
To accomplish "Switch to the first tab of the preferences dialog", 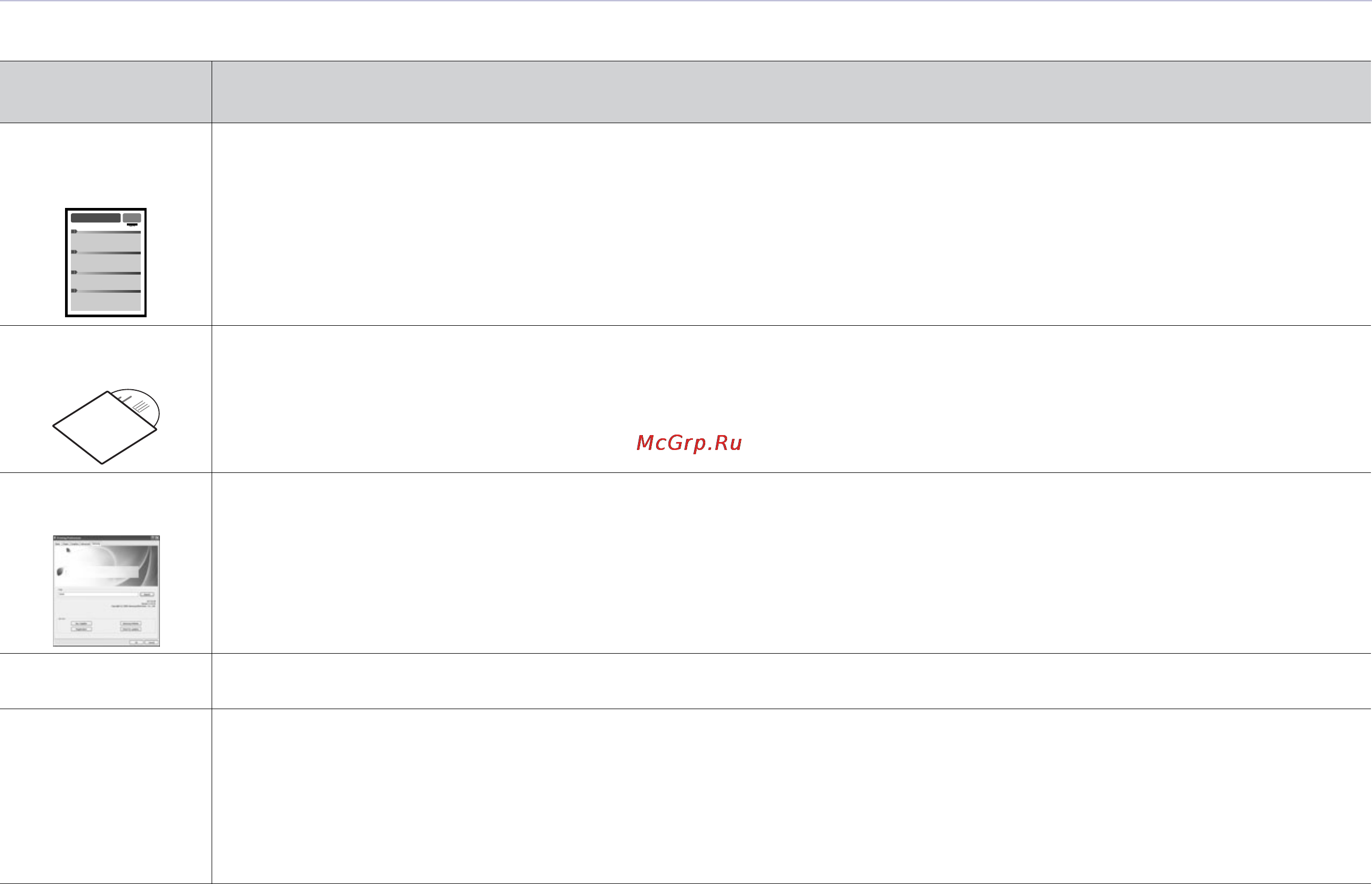I will 58,544.
